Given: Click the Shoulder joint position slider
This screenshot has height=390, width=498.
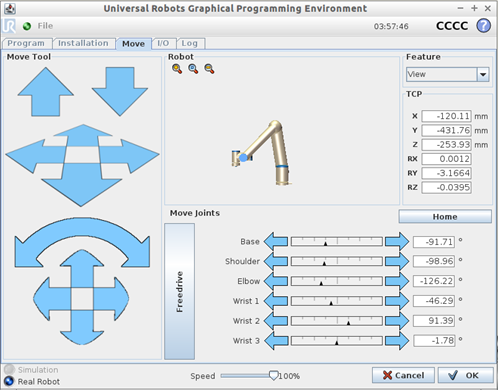Looking at the screenshot, I should pyautogui.click(x=336, y=261).
